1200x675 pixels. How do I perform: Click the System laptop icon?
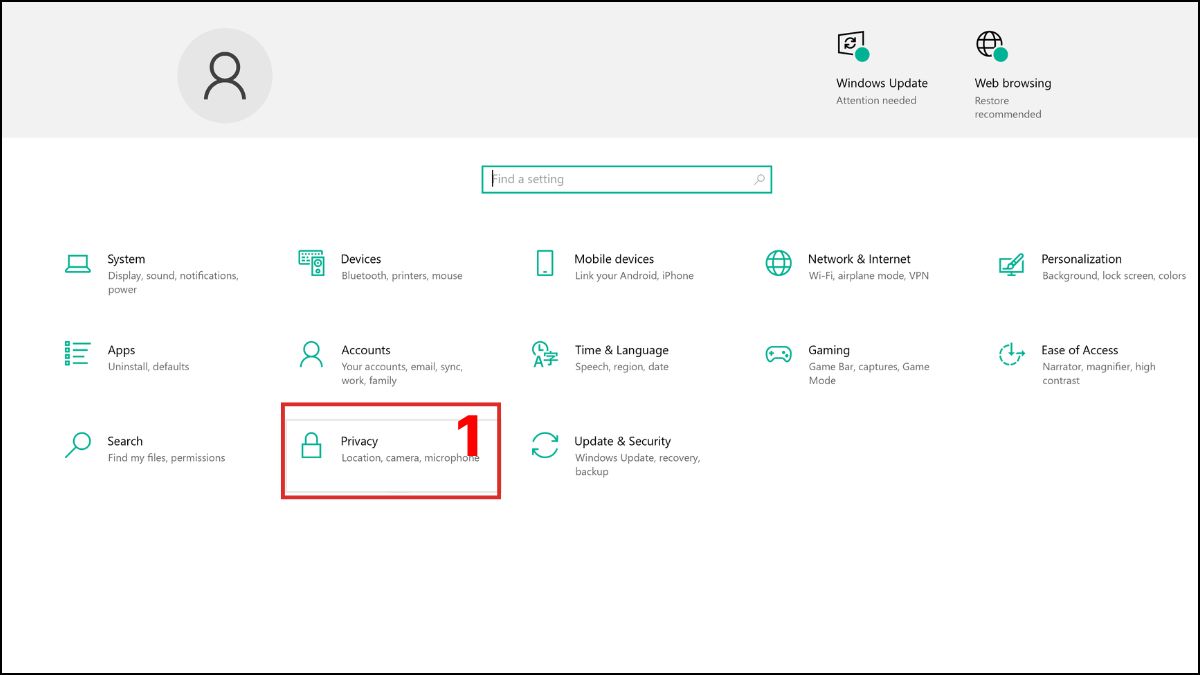tap(78, 264)
